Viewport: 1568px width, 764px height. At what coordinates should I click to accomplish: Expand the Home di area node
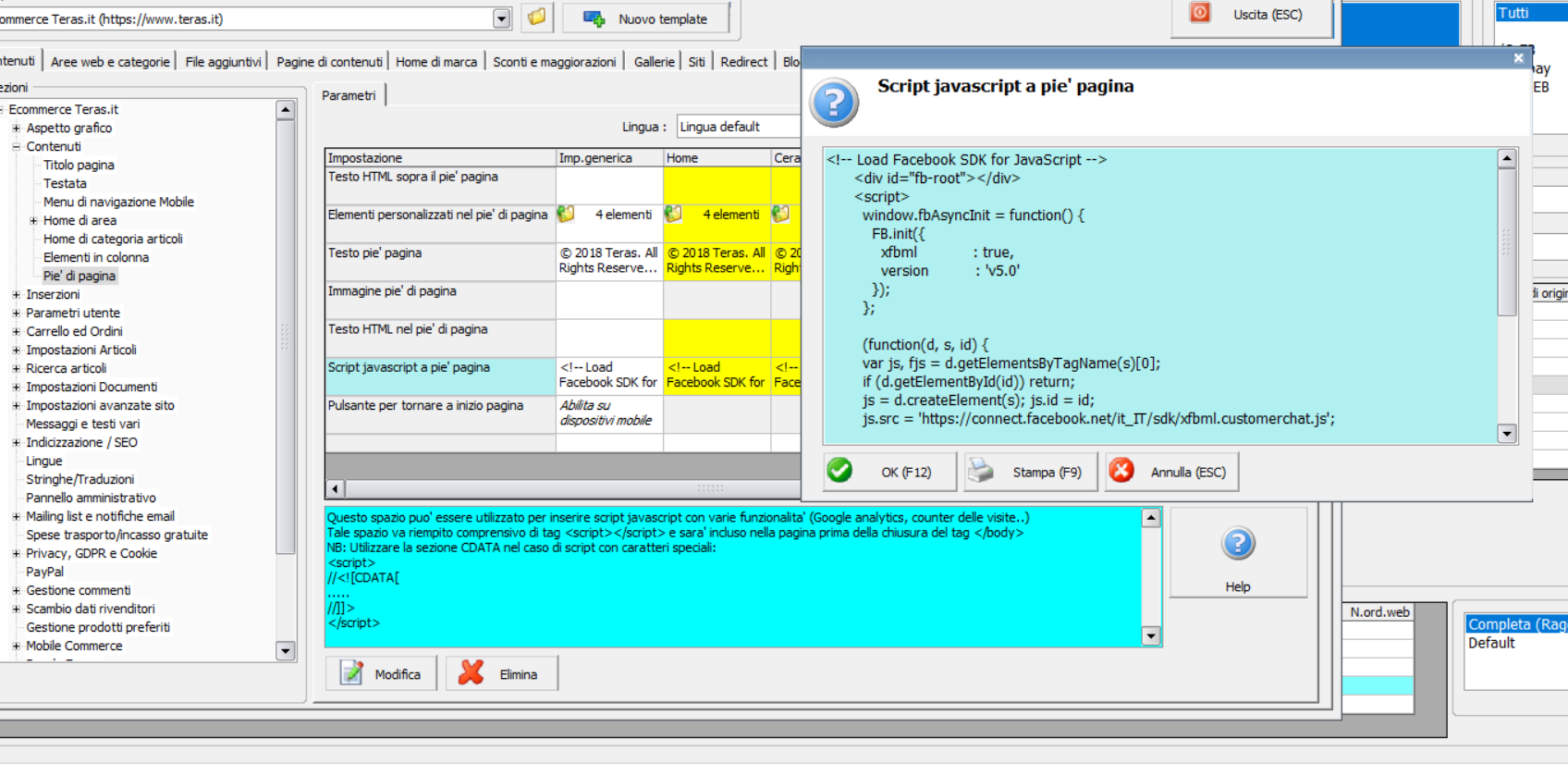(x=33, y=220)
